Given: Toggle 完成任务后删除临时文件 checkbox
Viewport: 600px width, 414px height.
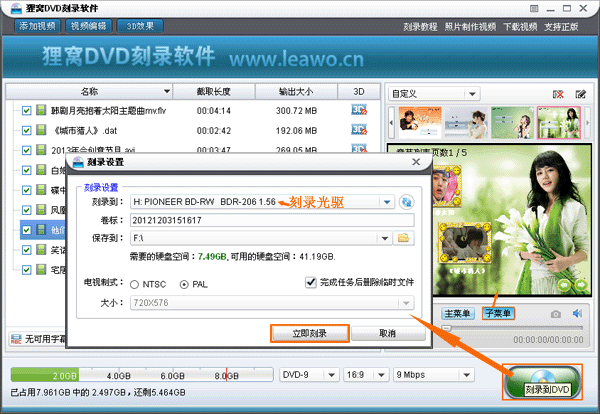Looking at the screenshot, I should (311, 282).
